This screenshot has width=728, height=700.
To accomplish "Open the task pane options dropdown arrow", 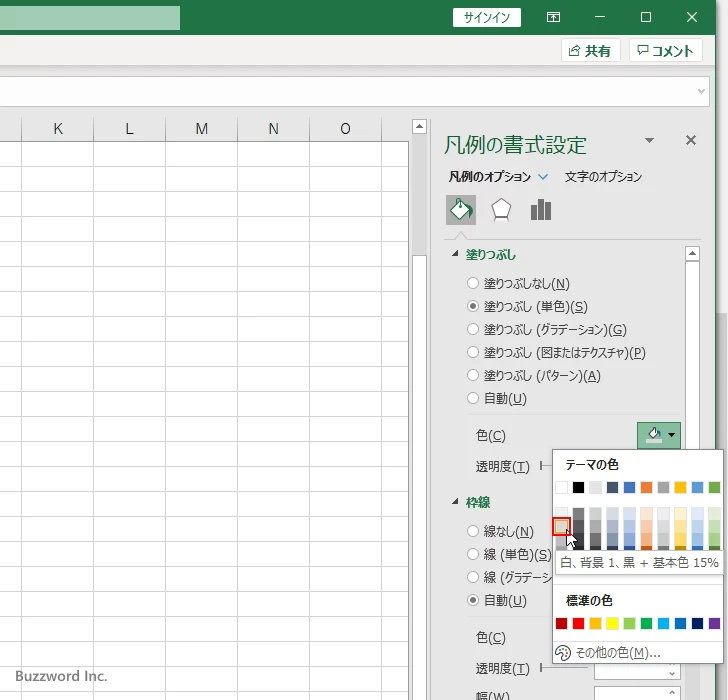I will click(x=650, y=140).
